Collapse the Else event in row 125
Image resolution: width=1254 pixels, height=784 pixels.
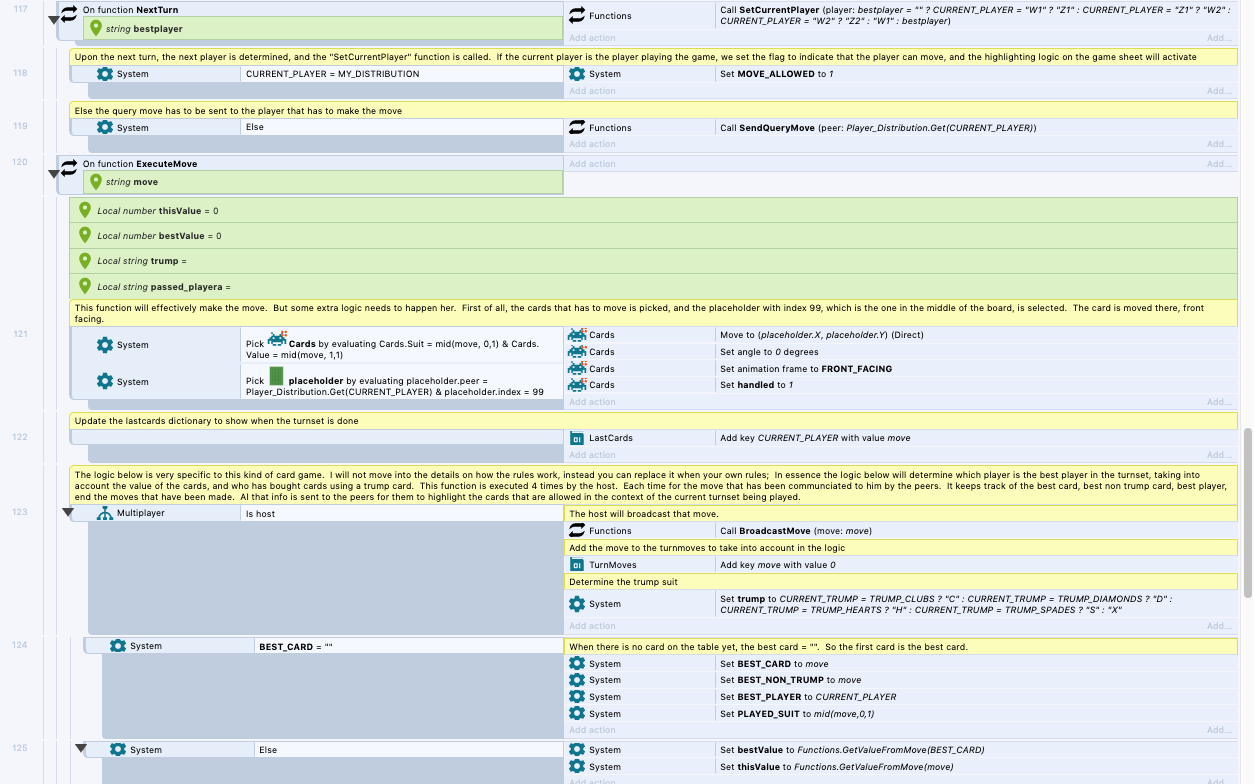click(82, 749)
